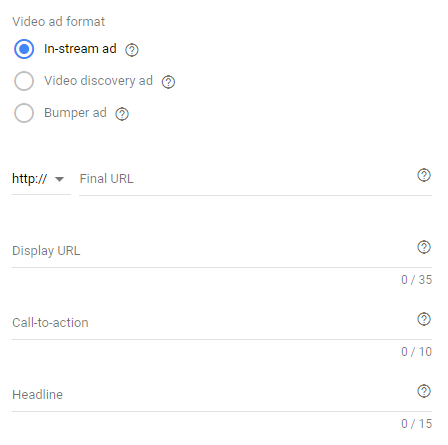Viewport: 448px width, 445px height.
Task: Click the Final URL help icon
Action: (x=424, y=175)
